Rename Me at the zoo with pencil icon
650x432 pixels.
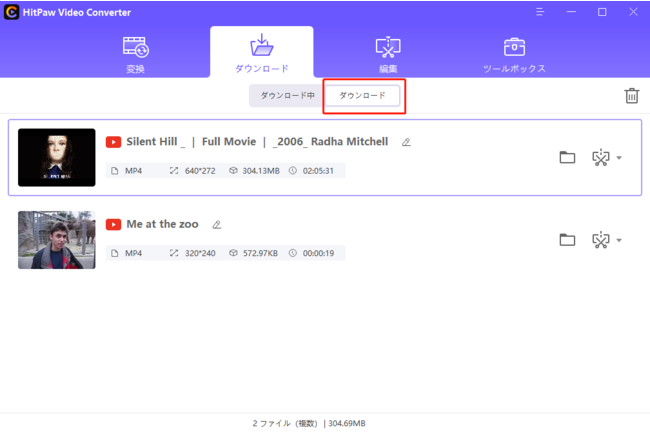tap(216, 225)
